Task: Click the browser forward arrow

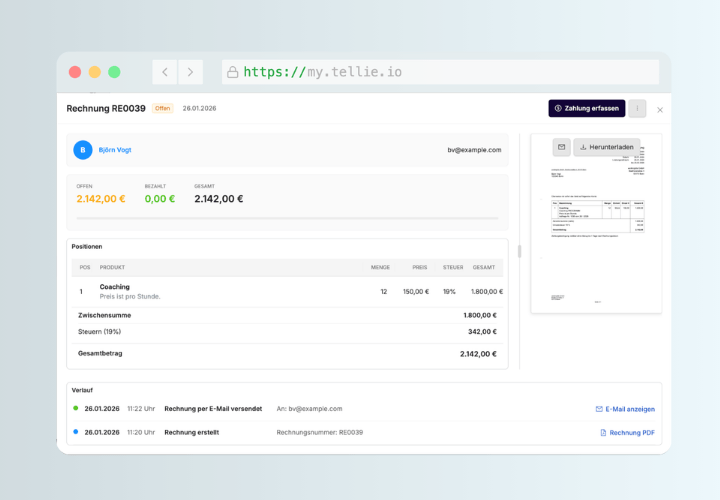Action: 190,72
